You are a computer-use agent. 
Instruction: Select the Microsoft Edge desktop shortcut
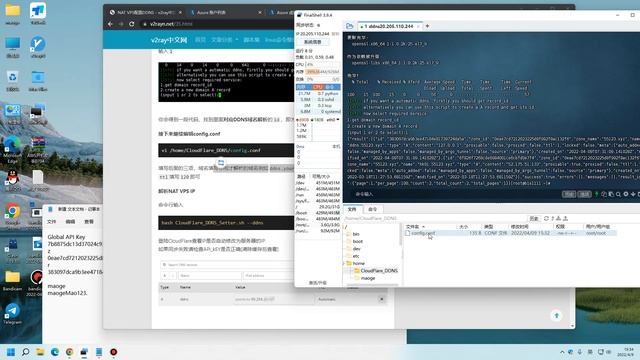[x=12, y=150]
